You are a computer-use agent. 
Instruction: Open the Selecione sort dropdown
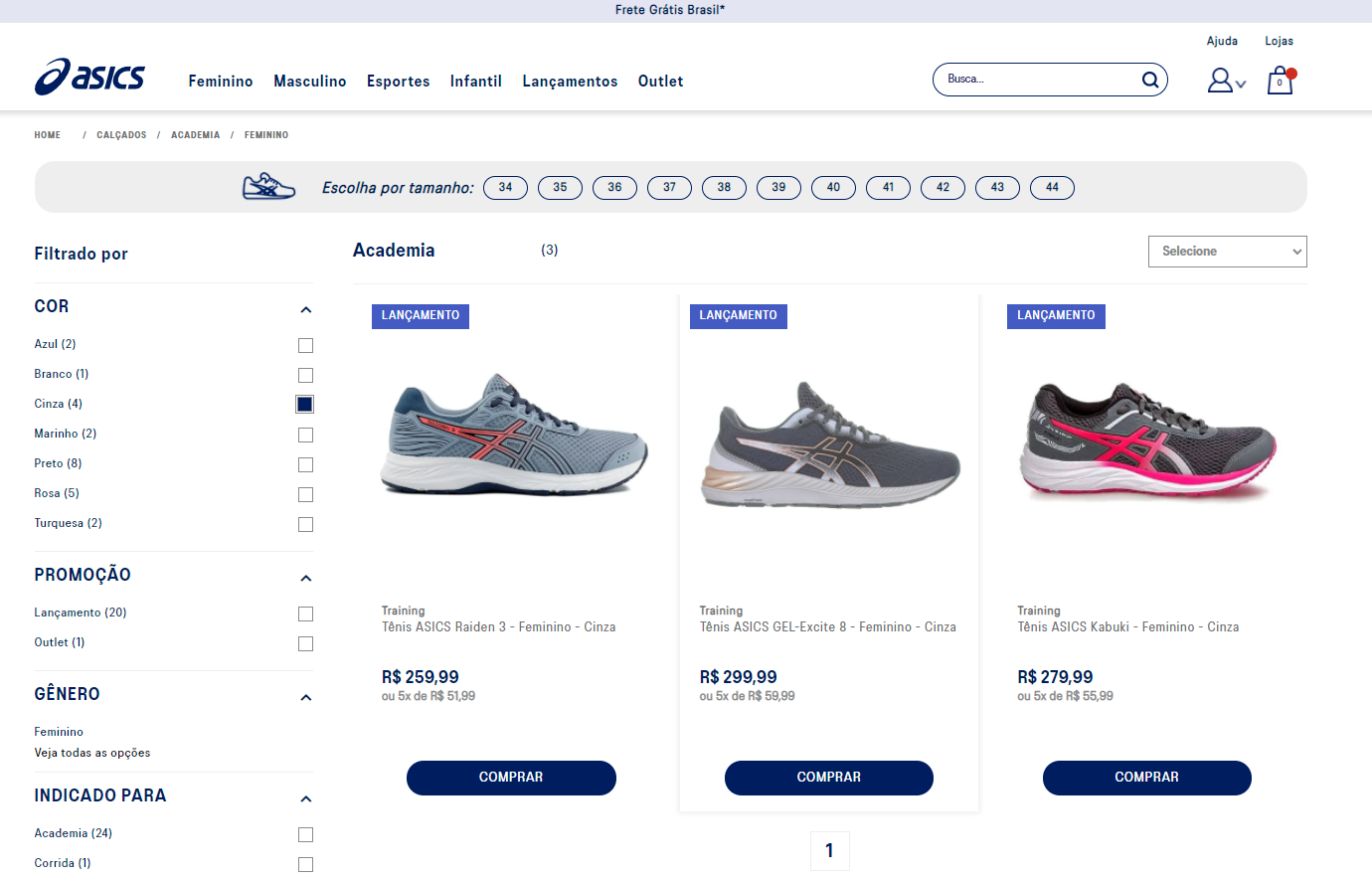coord(1227,252)
